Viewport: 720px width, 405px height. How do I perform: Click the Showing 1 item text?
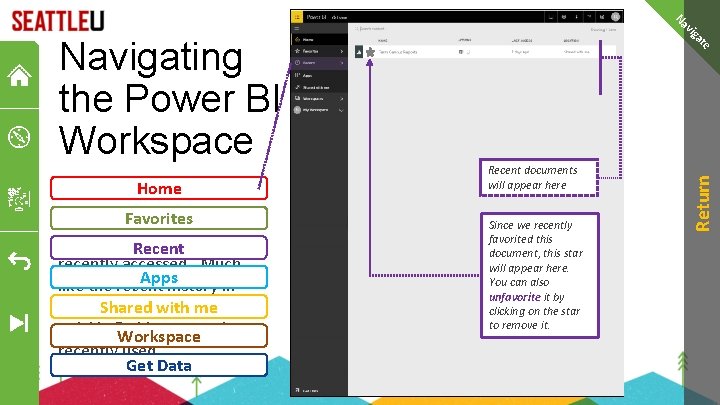pyautogui.click(x=603, y=30)
